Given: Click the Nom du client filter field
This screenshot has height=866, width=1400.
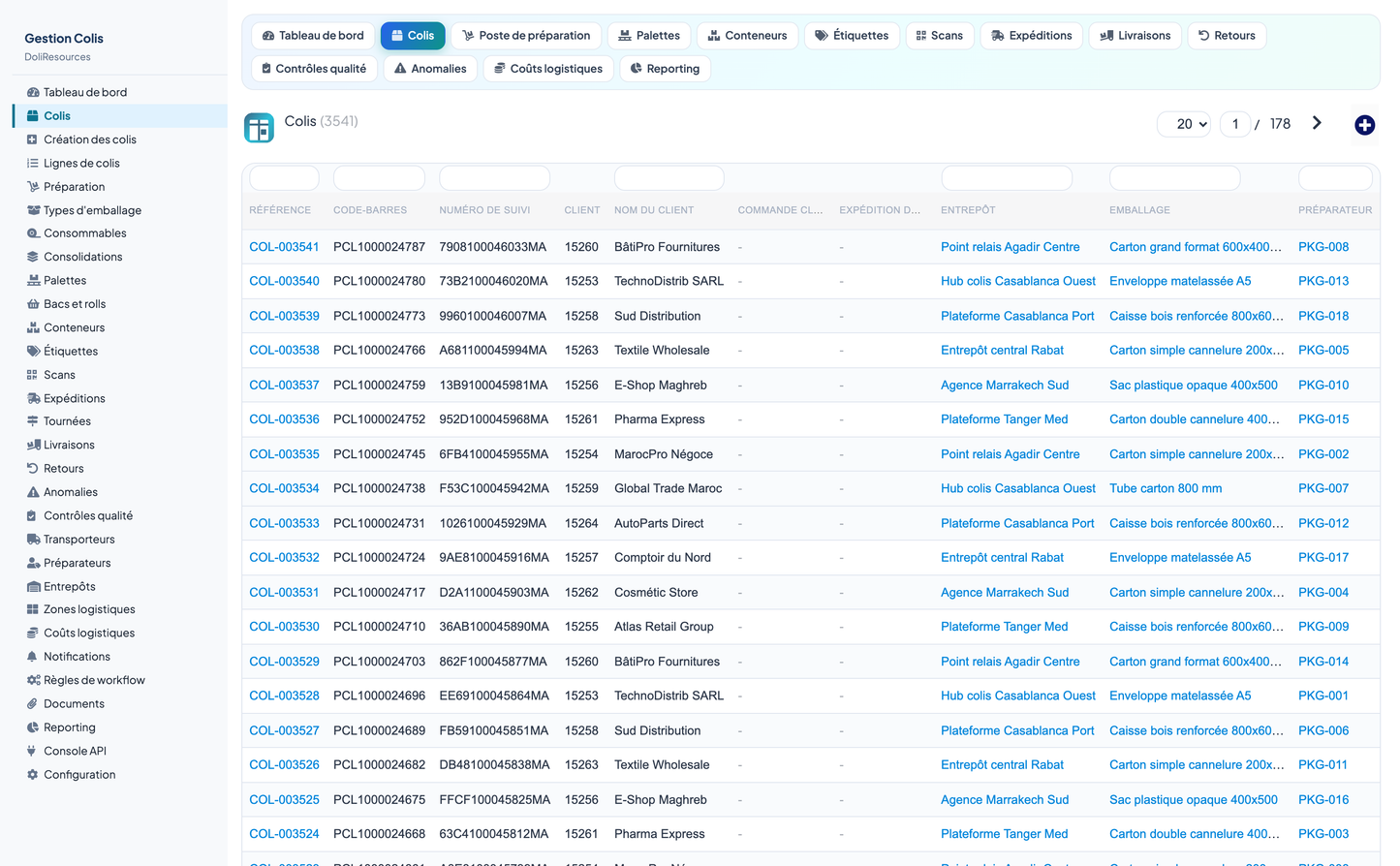Looking at the screenshot, I should (x=669, y=178).
